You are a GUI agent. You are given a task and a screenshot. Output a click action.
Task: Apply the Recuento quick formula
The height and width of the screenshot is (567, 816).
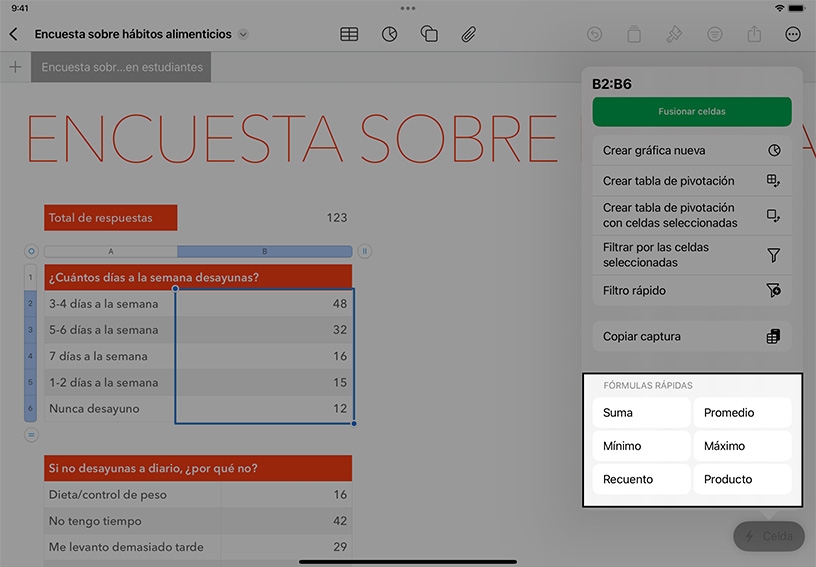(641, 479)
